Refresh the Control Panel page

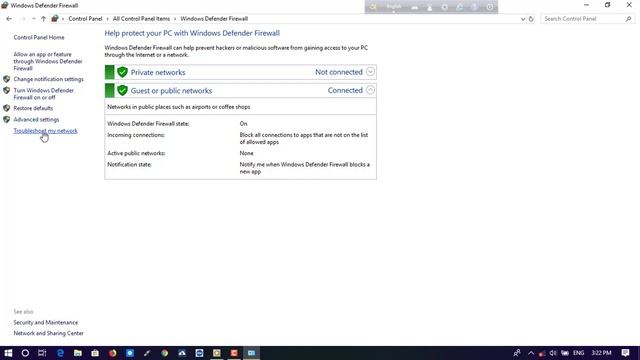531,19
